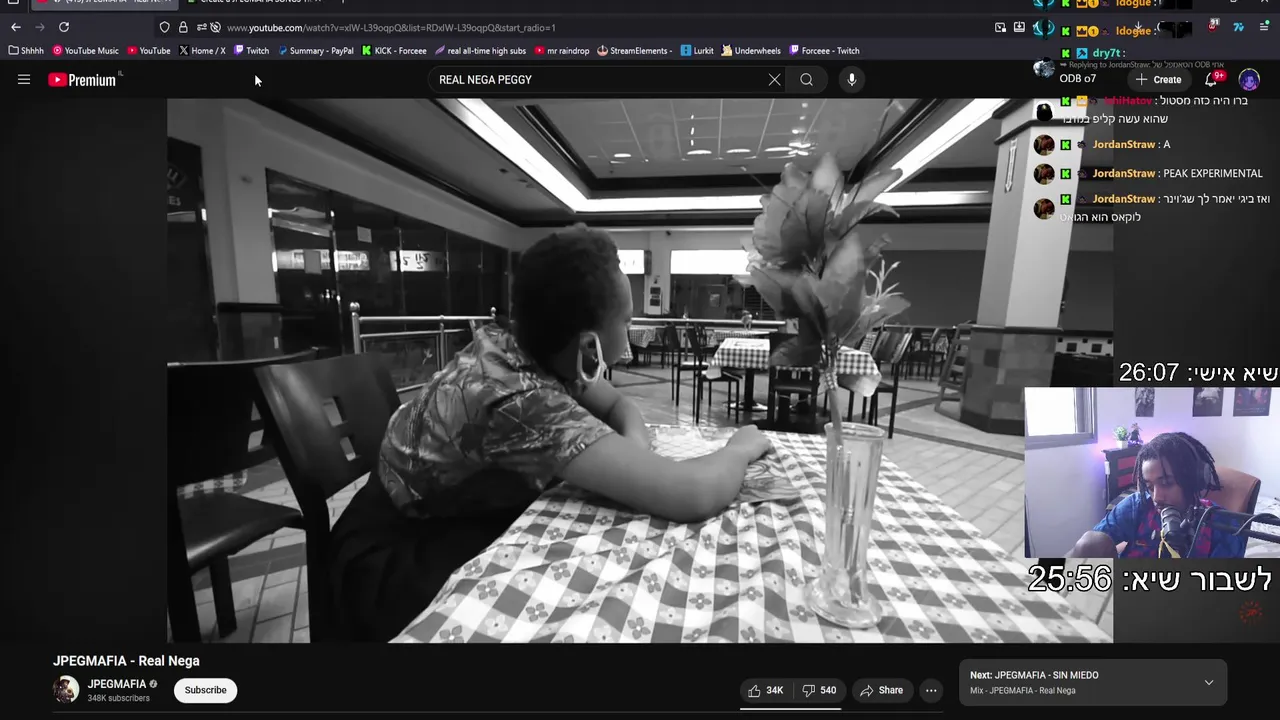The height and width of the screenshot is (720, 1280).
Task: Click the blocked autoplay icon in address bar
Action: click(x=215, y=27)
